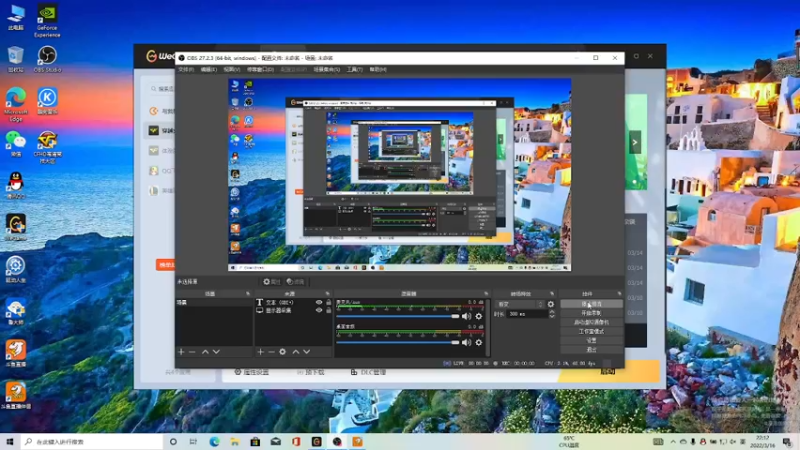The width and height of the screenshot is (800, 450).
Task: Toggle lock on Display Capture source
Action: click(x=330, y=311)
